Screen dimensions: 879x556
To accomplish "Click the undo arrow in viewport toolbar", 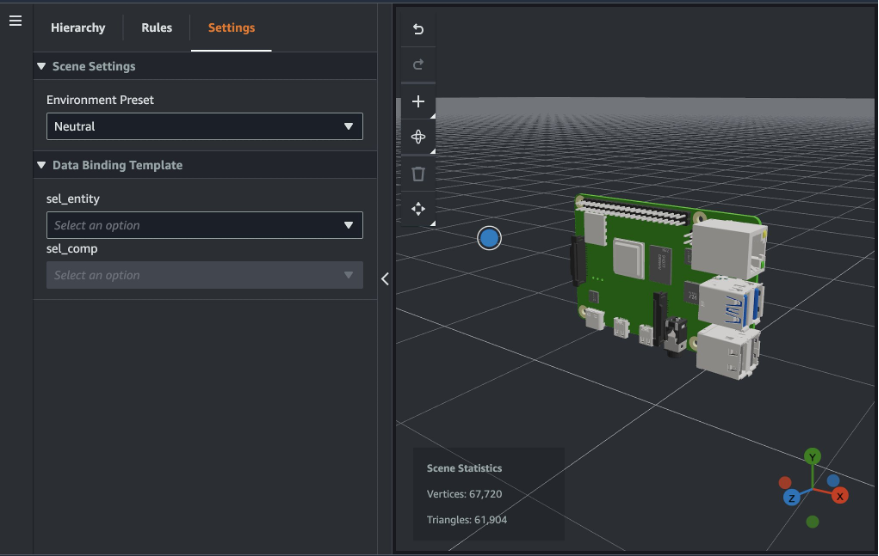I will click(418, 29).
